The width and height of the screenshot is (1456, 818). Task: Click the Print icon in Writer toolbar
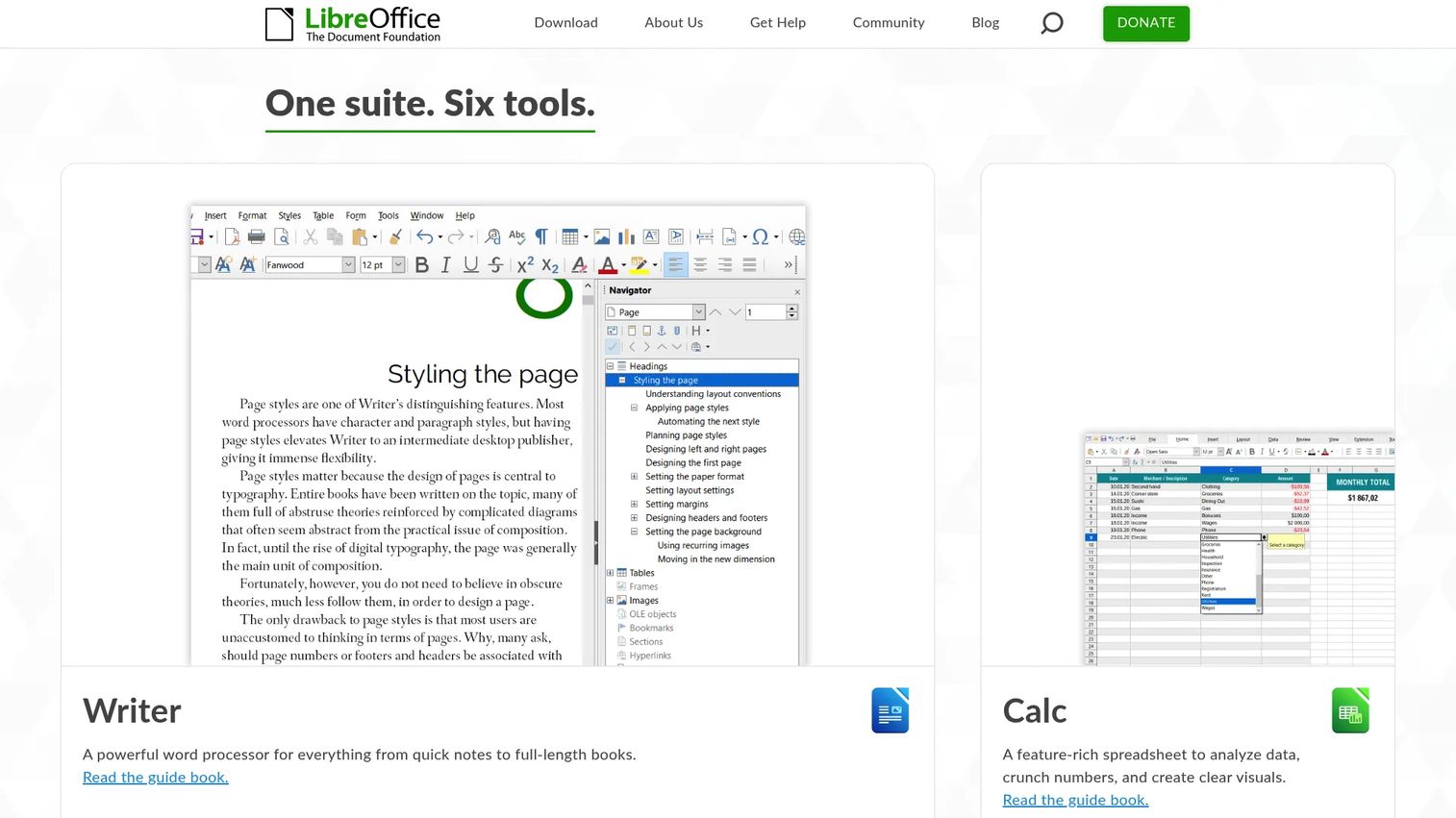click(257, 236)
